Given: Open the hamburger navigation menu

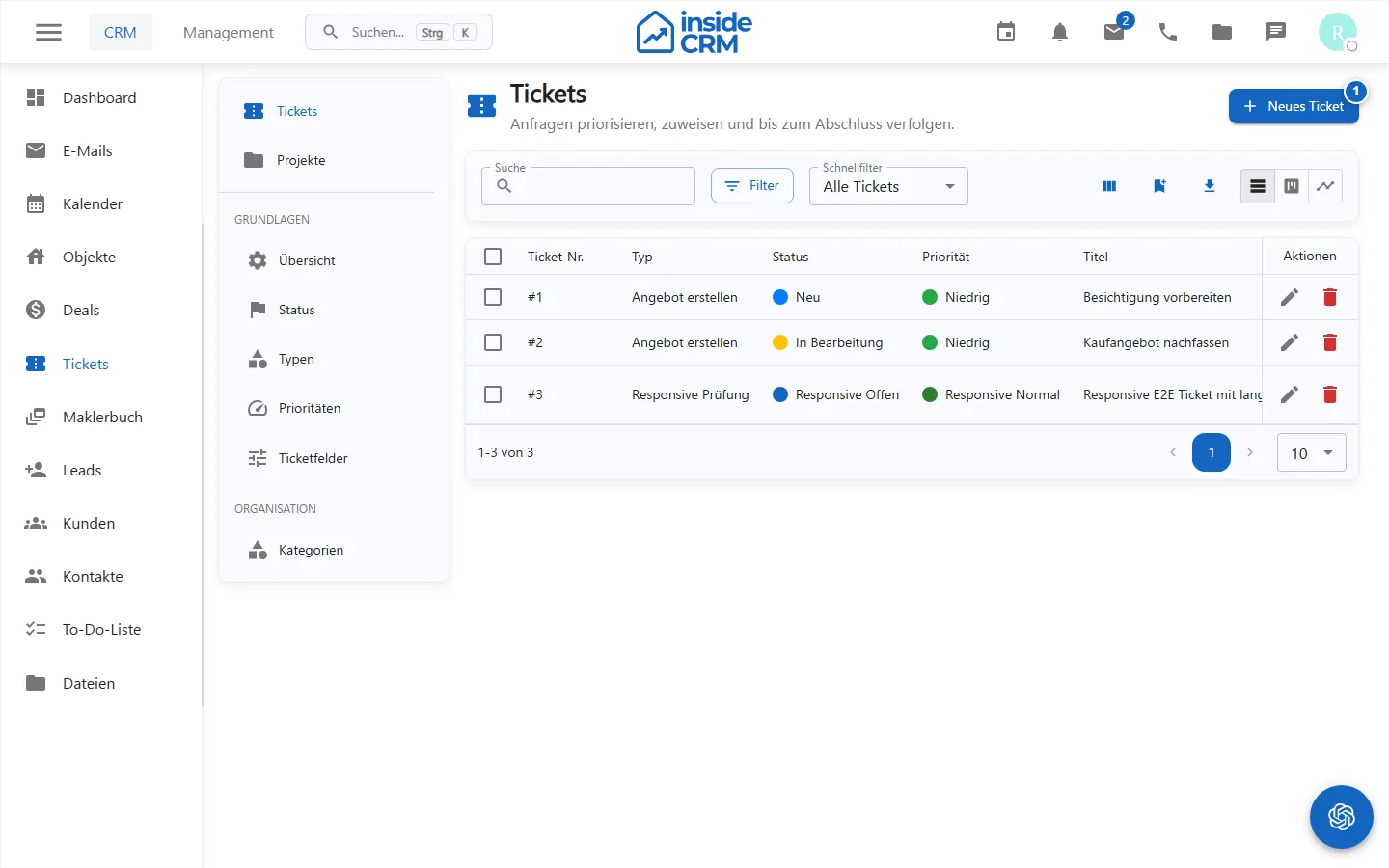Looking at the screenshot, I should point(48,32).
